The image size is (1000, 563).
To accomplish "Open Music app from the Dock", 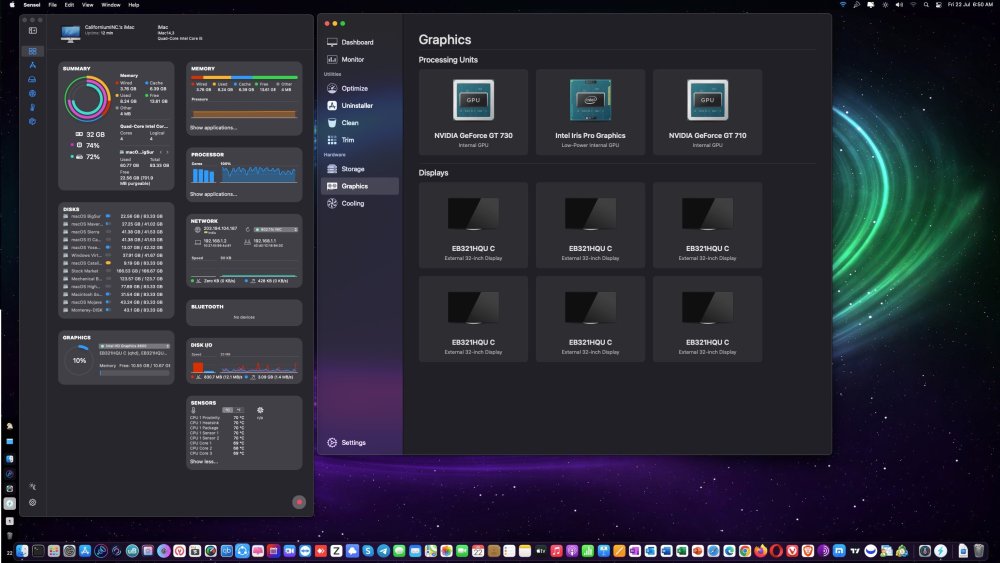I will tap(556, 551).
